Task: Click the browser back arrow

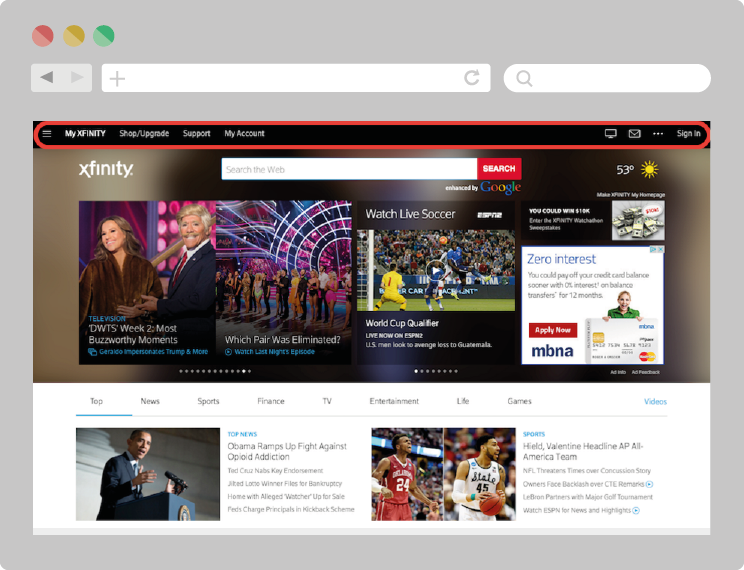Action: tap(46, 77)
